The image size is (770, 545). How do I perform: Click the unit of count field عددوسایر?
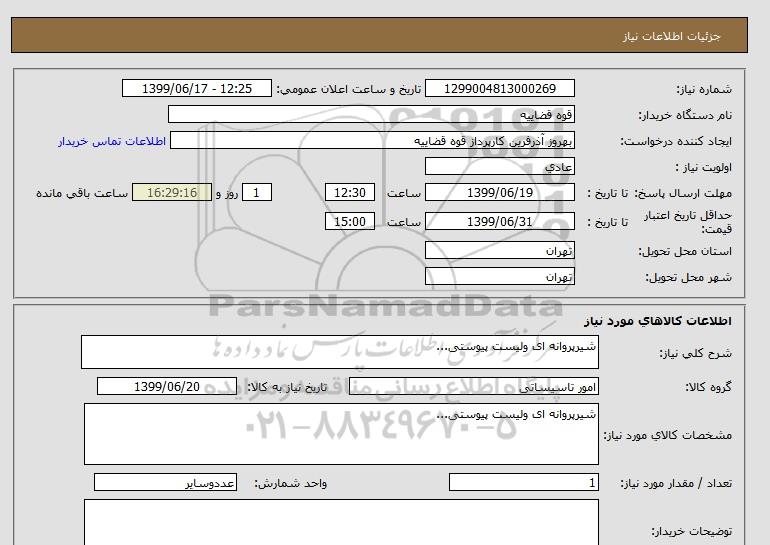tap(165, 483)
